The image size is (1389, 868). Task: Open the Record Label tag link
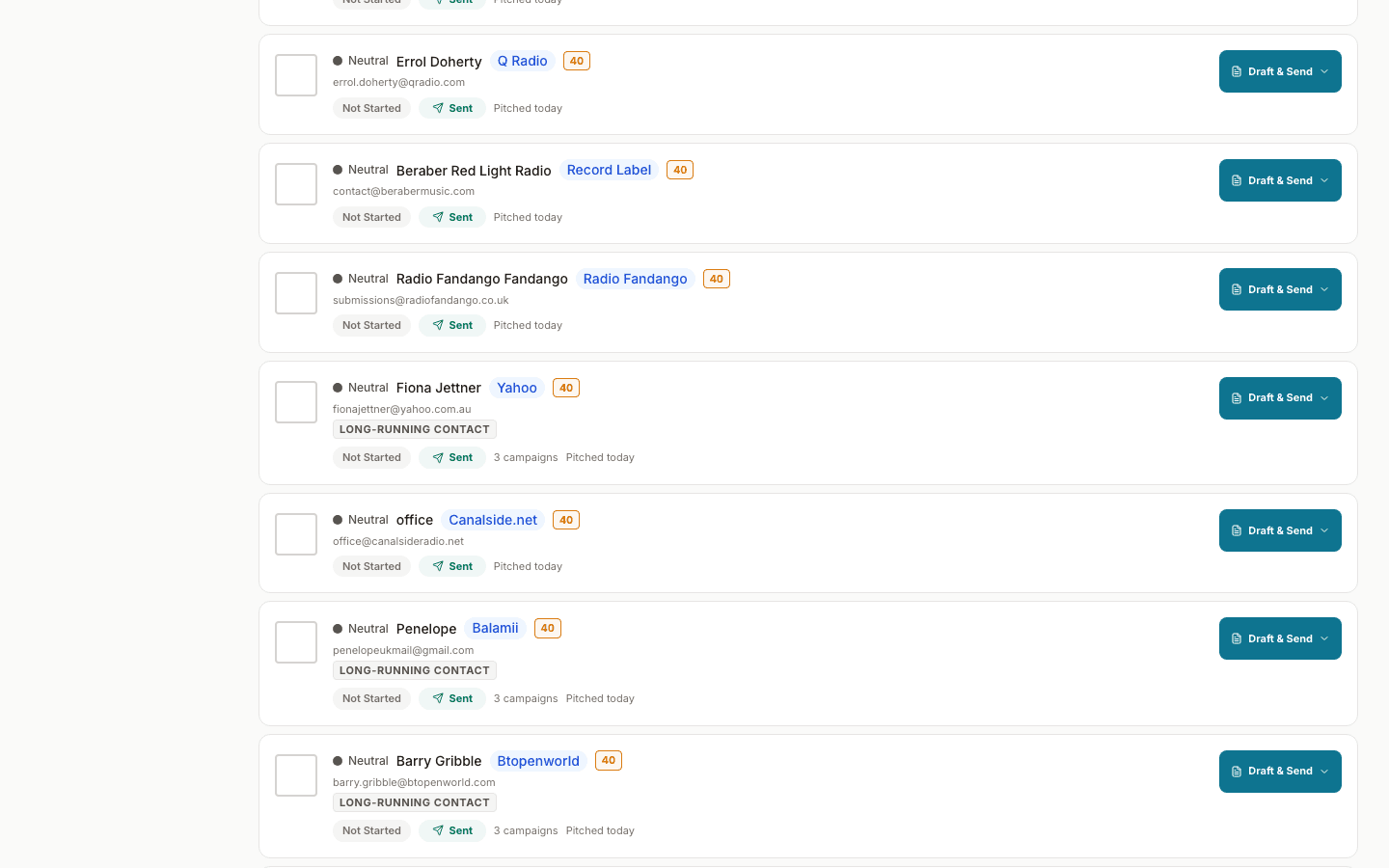click(609, 169)
